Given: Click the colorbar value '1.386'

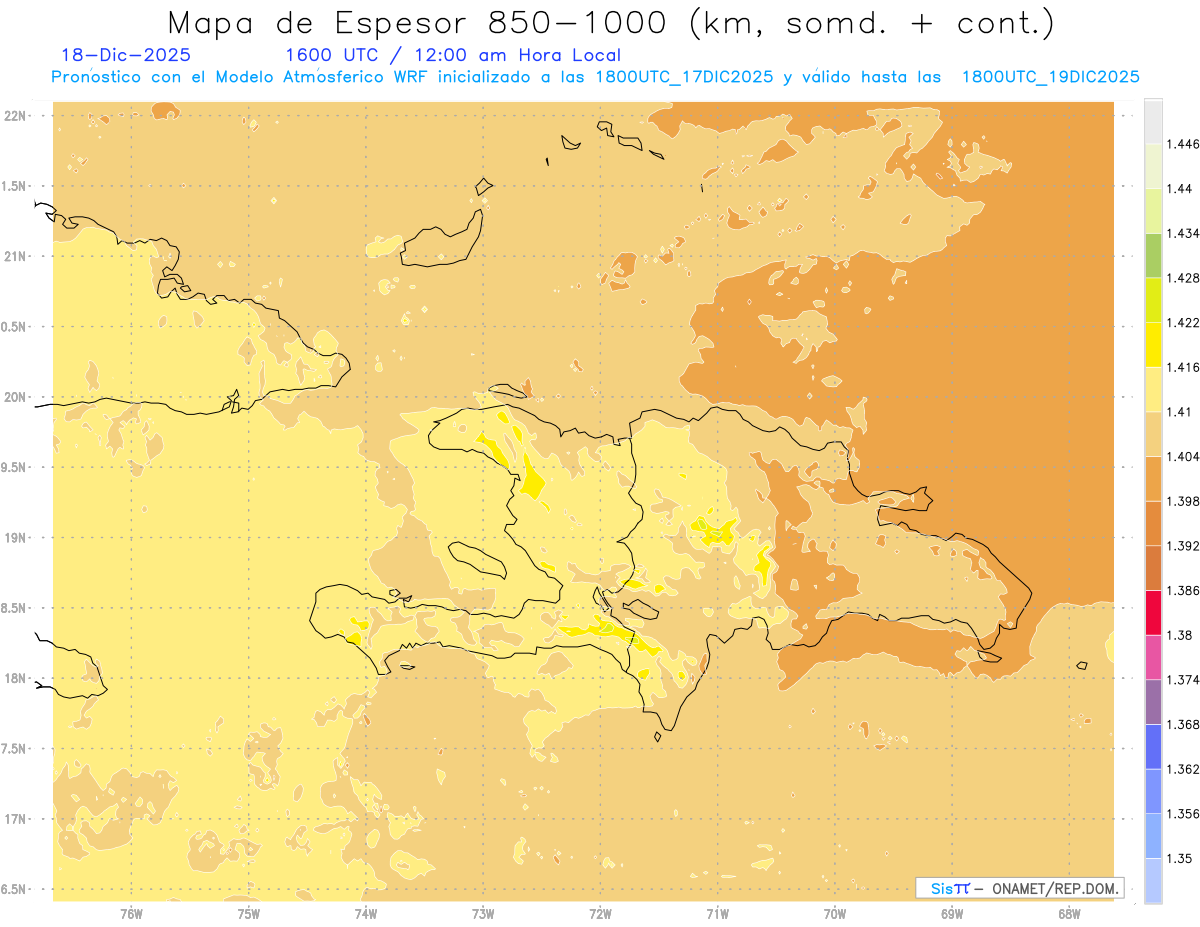Looking at the screenshot, I should (1182, 591).
